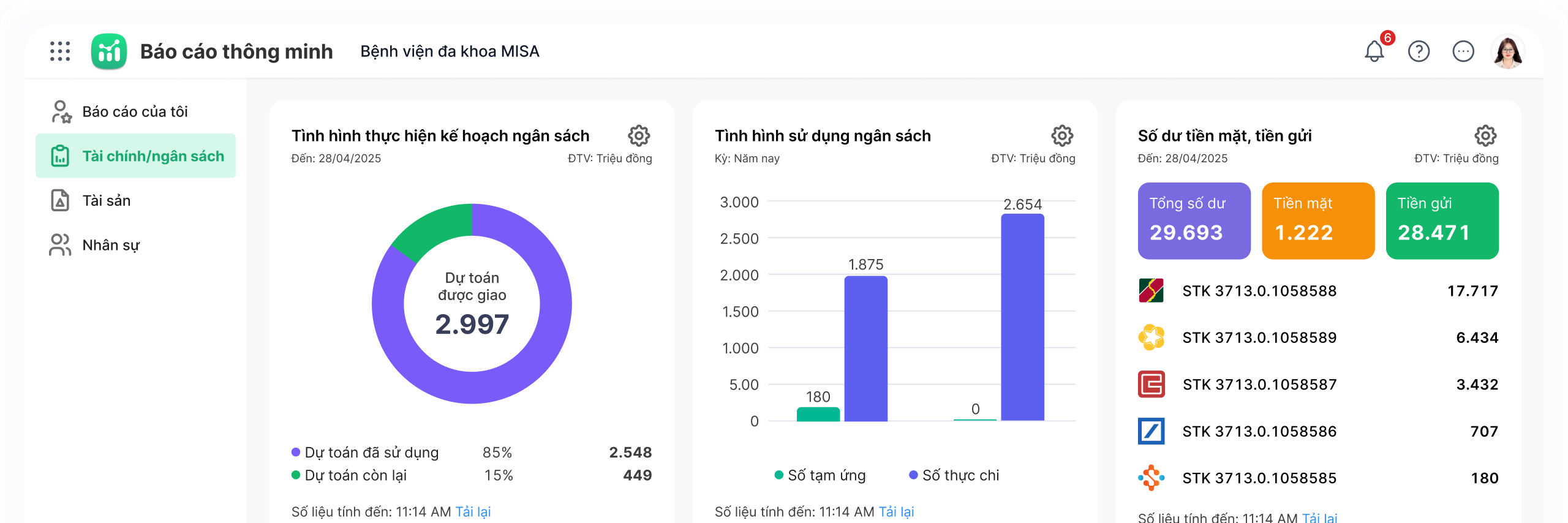Click bank logo for account STK 3713.0.1058587

(x=1151, y=385)
